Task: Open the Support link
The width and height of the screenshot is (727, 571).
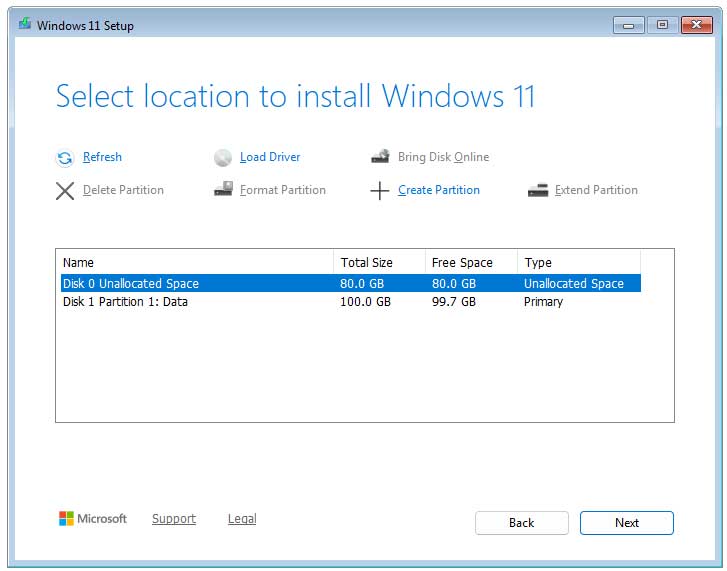Action: (174, 519)
